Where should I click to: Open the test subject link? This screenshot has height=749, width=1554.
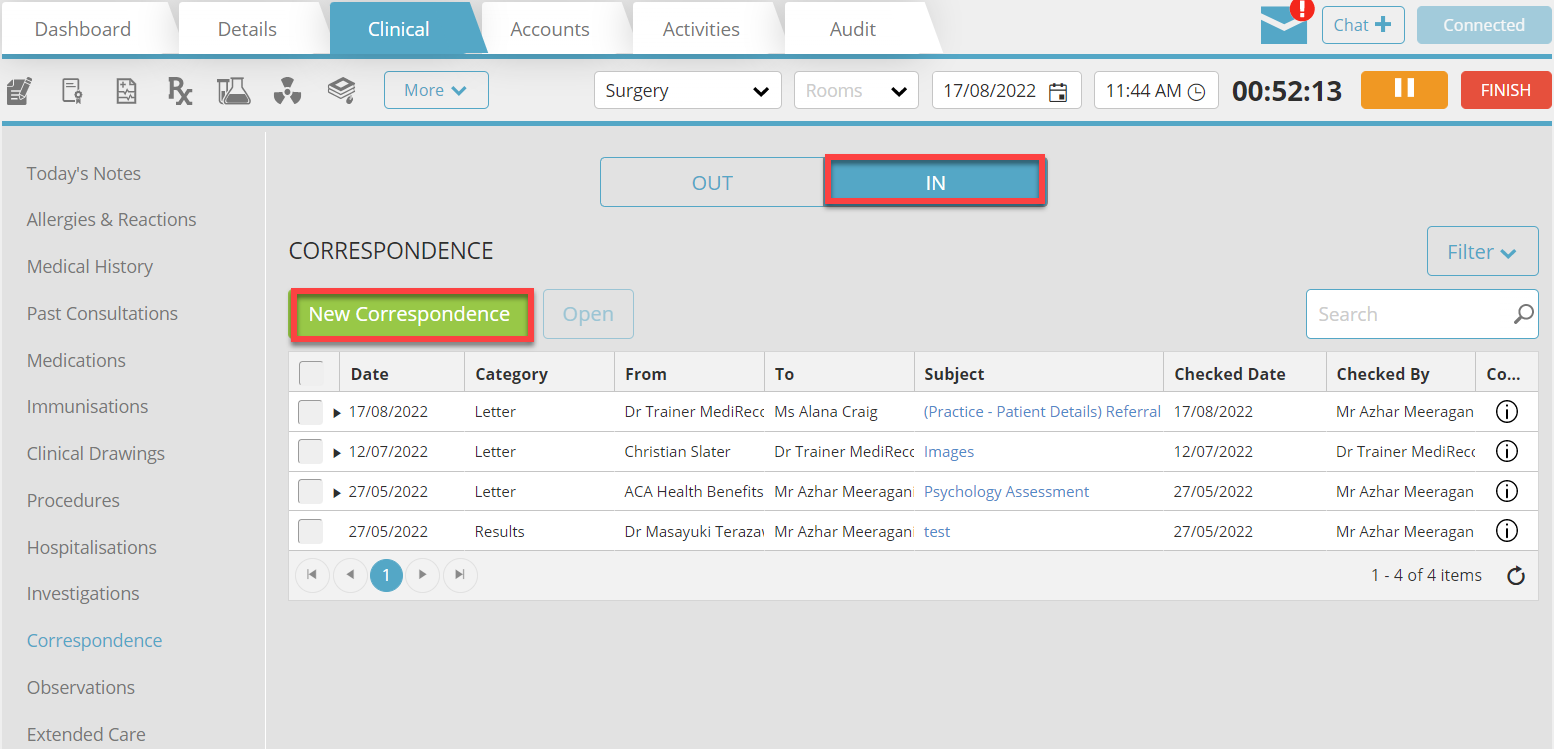(937, 531)
